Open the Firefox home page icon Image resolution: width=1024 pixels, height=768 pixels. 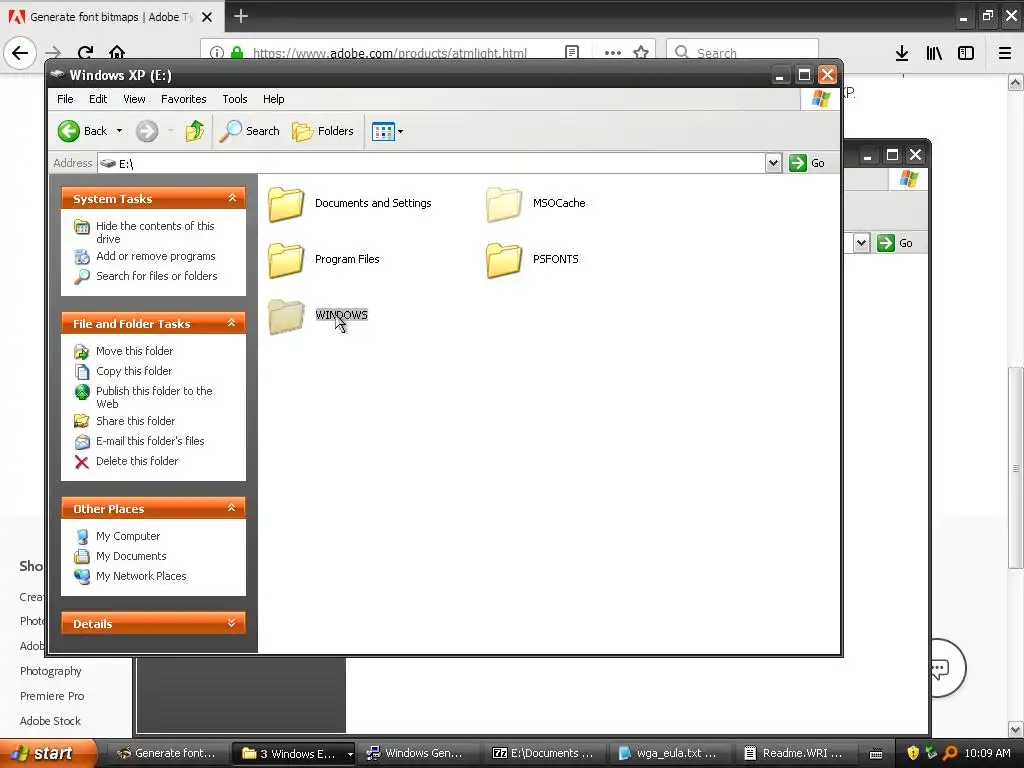click(x=117, y=53)
